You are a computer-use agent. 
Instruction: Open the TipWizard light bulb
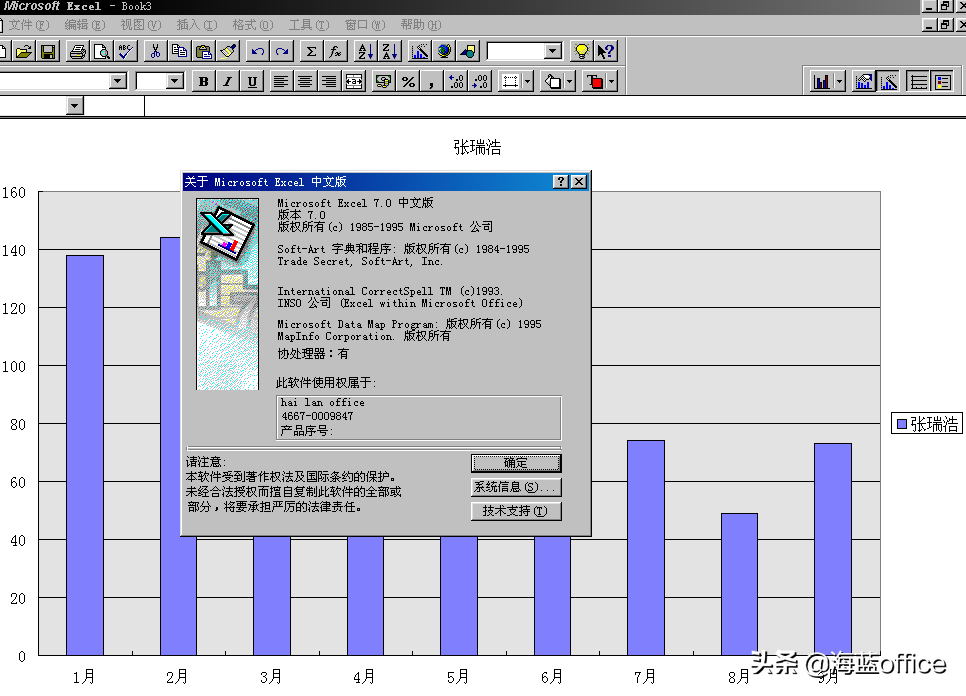click(x=581, y=52)
